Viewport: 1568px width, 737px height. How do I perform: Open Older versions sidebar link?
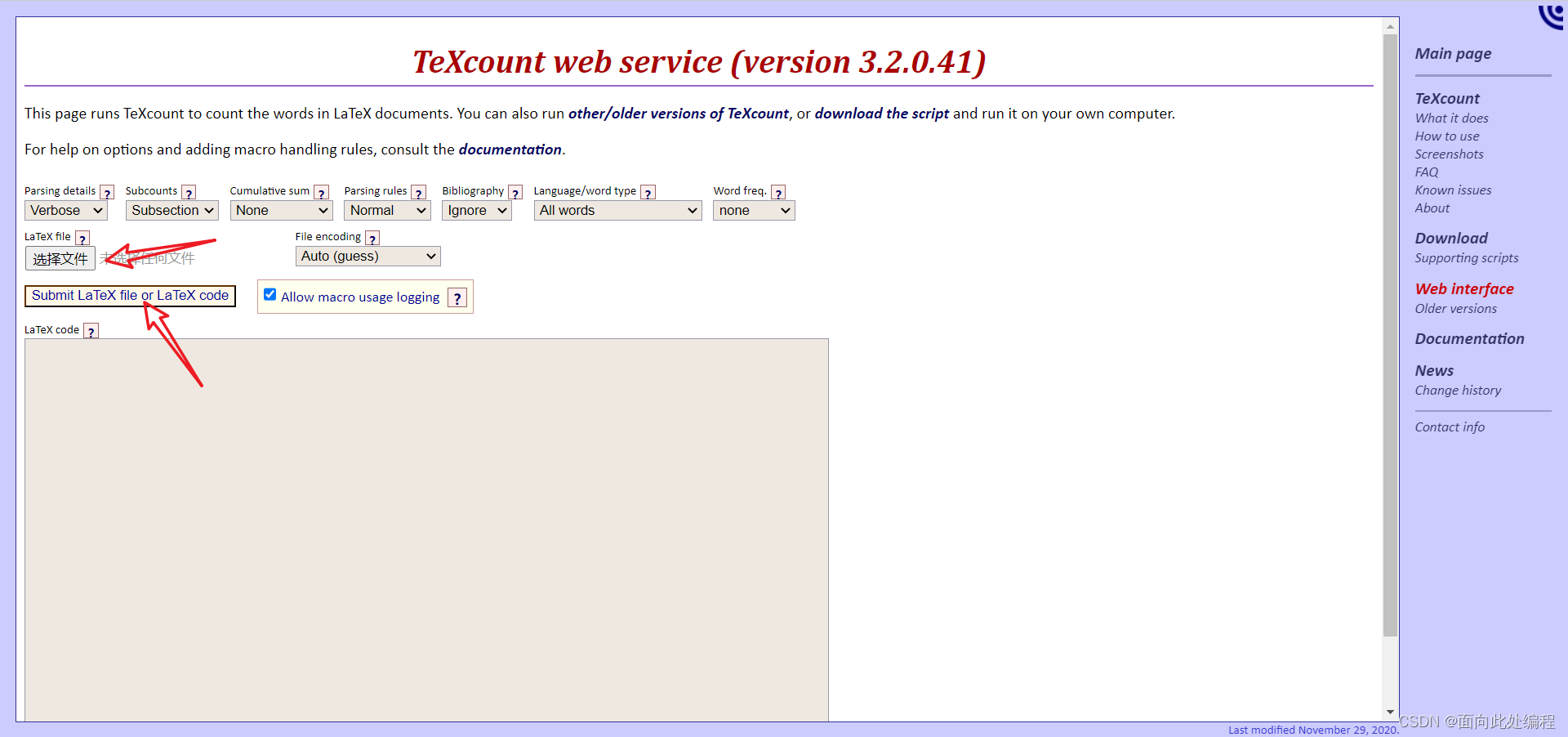[x=1455, y=309]
